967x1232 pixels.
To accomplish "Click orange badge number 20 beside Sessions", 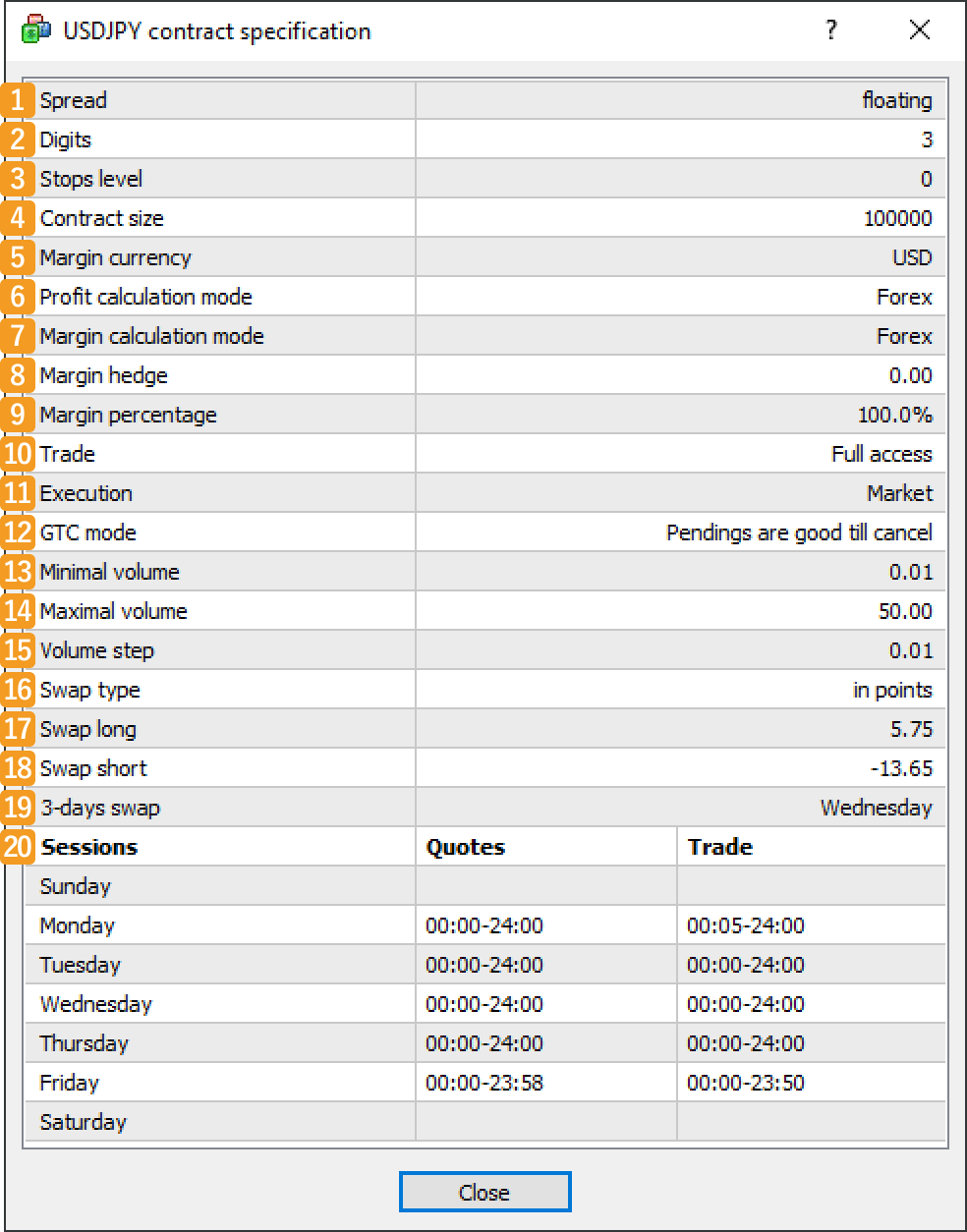I will 18,847.
